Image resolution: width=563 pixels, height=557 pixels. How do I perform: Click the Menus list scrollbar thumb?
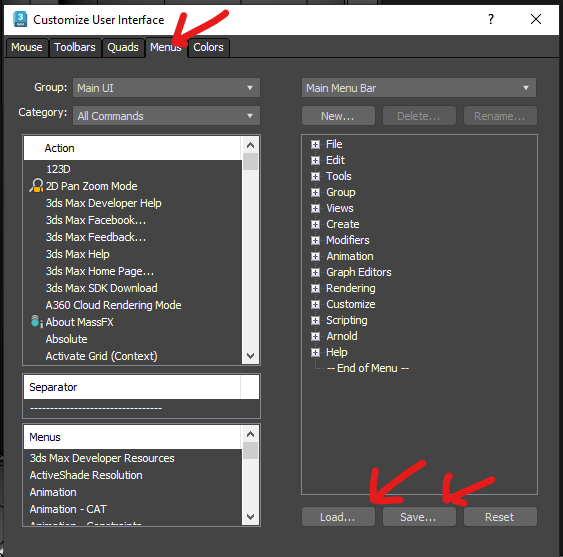tap(250, 450)
